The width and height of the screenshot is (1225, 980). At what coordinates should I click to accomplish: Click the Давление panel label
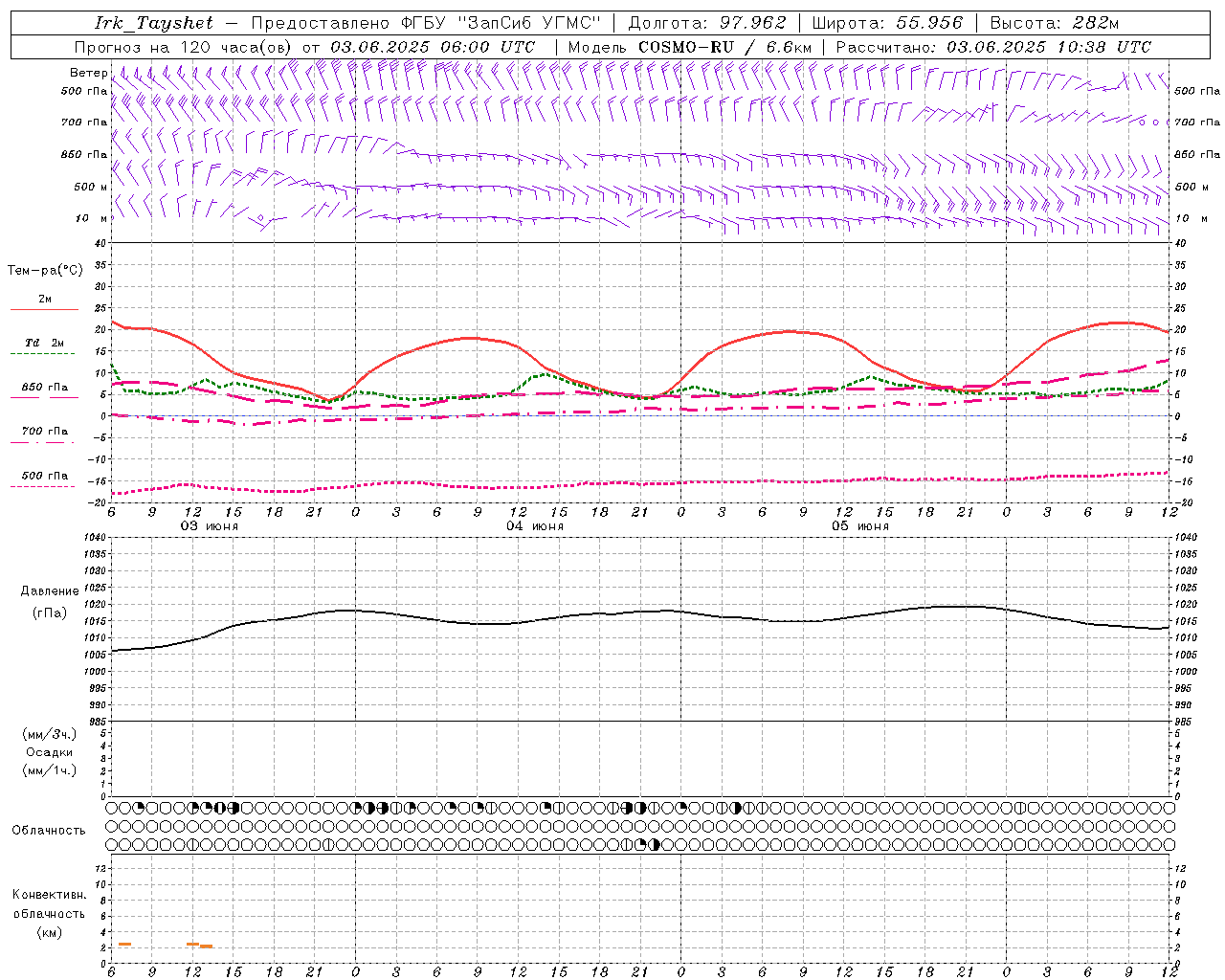tap(50, 591)
